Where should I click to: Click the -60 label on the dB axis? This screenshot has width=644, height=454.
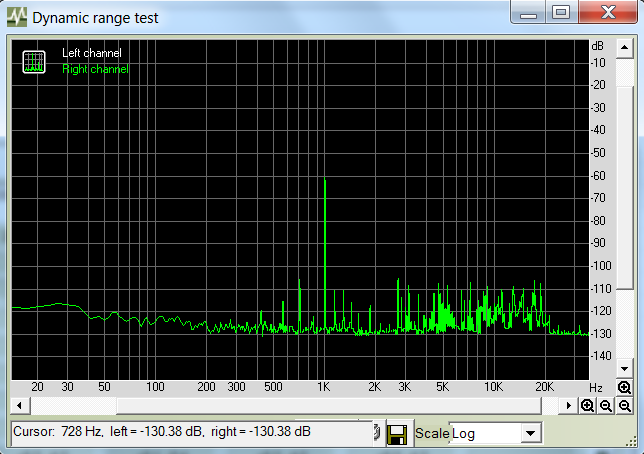coord(598,176)
